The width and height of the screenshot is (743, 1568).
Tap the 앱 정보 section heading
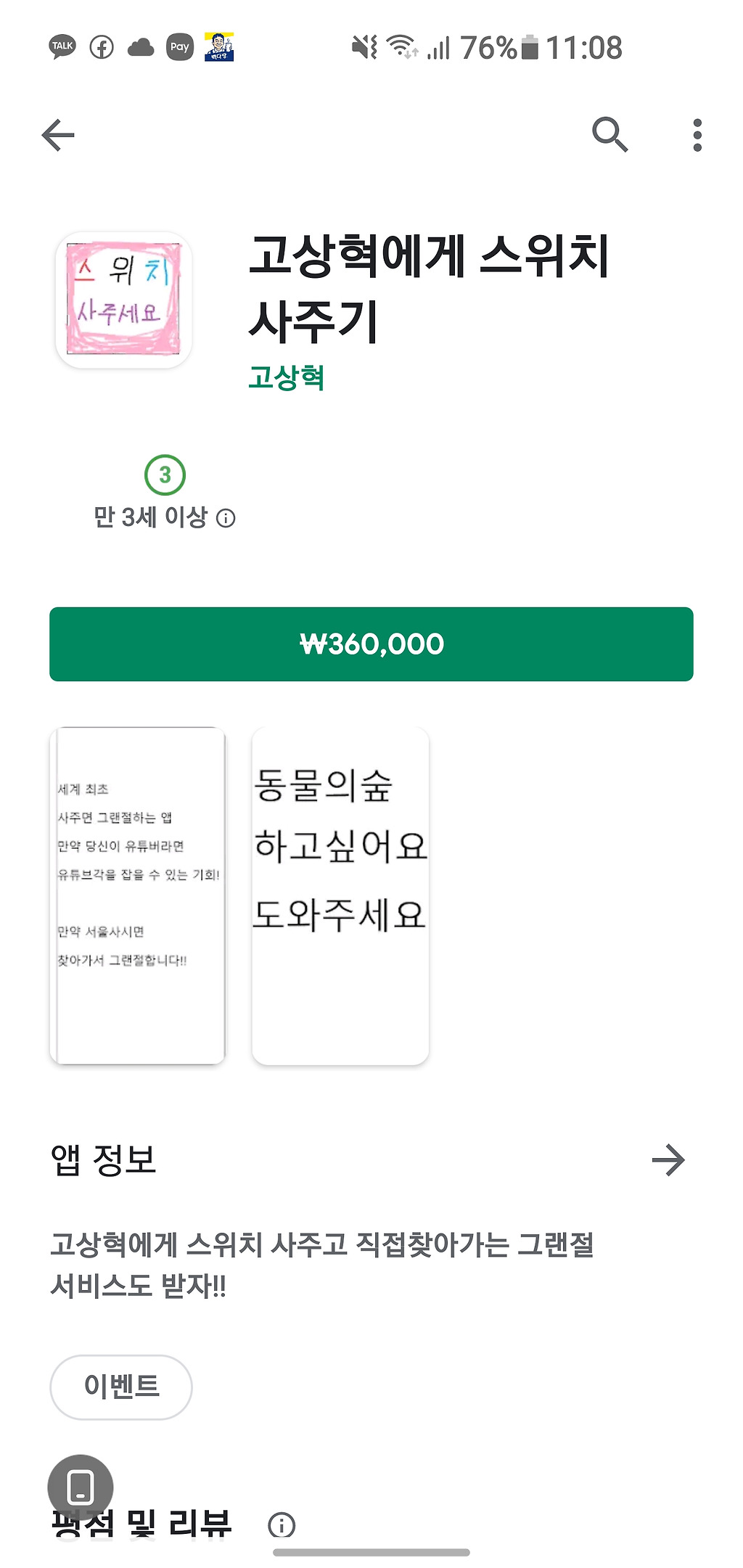[x=104, y=1160]
